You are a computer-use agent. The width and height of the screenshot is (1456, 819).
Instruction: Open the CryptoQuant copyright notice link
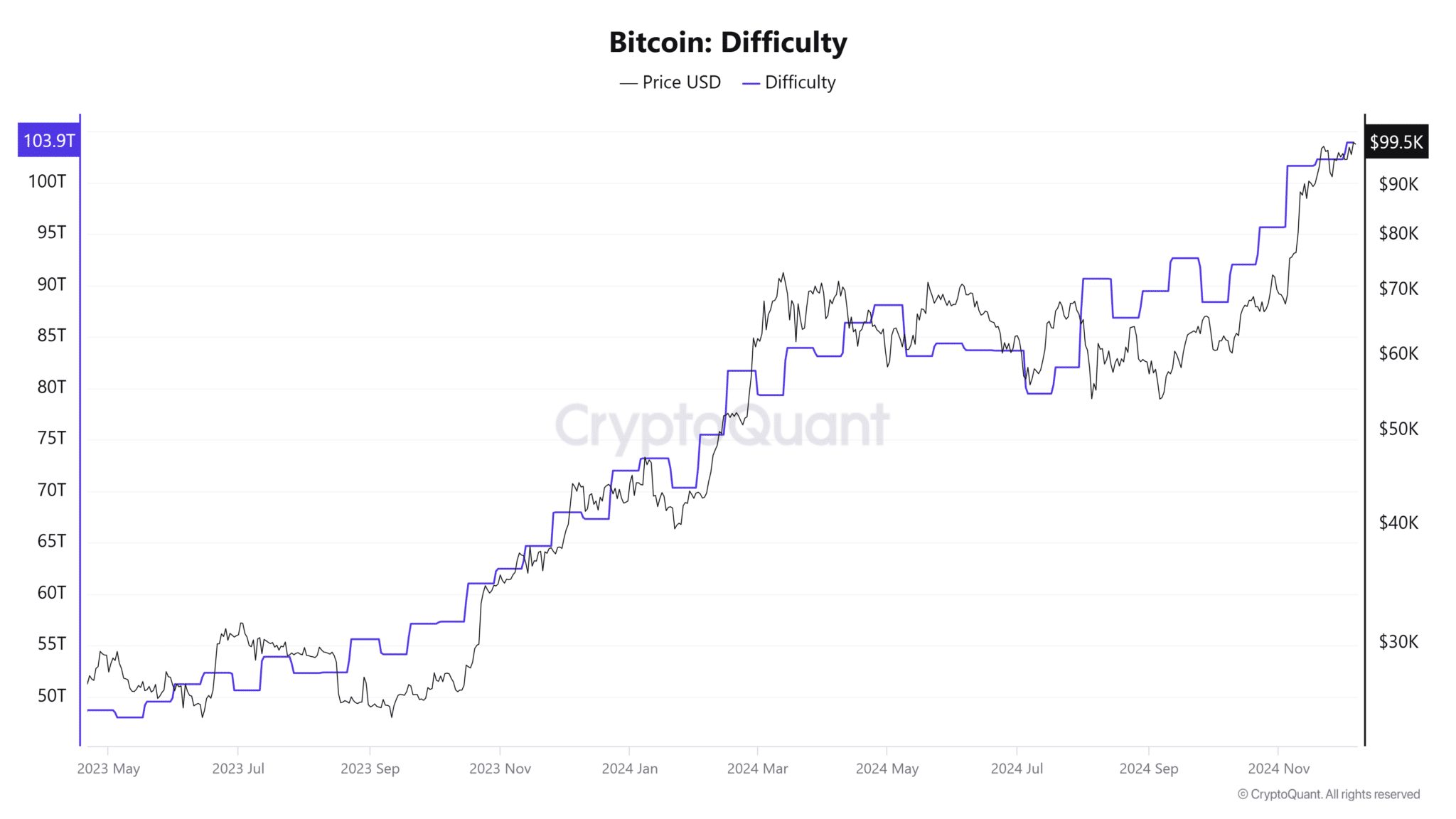[1329, 794]
